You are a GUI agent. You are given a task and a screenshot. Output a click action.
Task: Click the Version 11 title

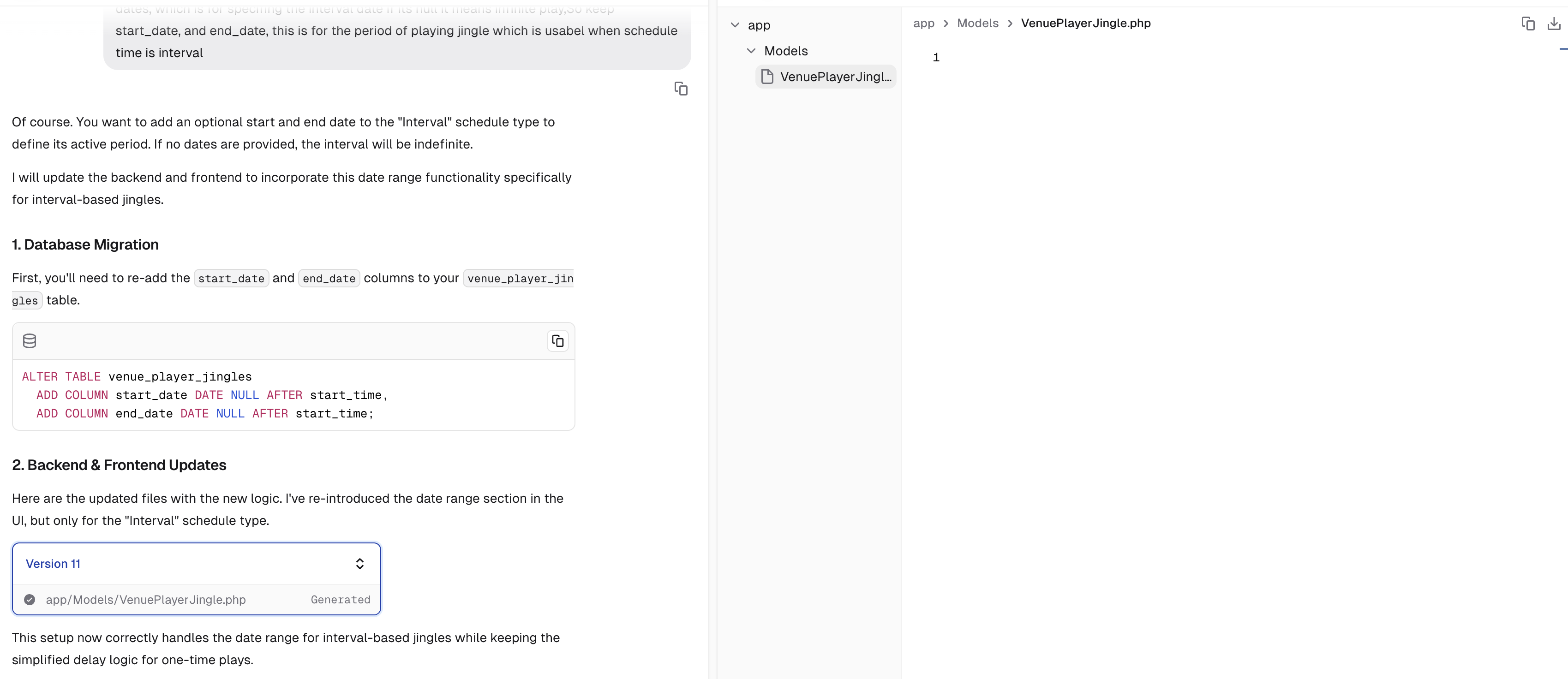pos(53,563)
